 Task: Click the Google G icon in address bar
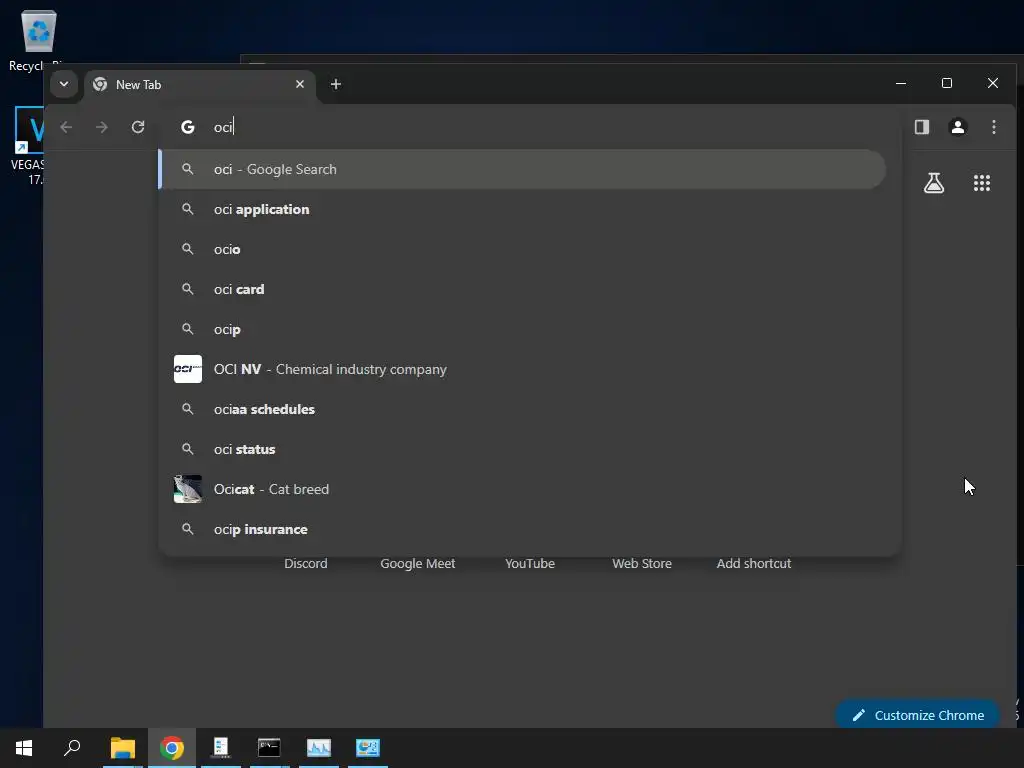[187, 127]
